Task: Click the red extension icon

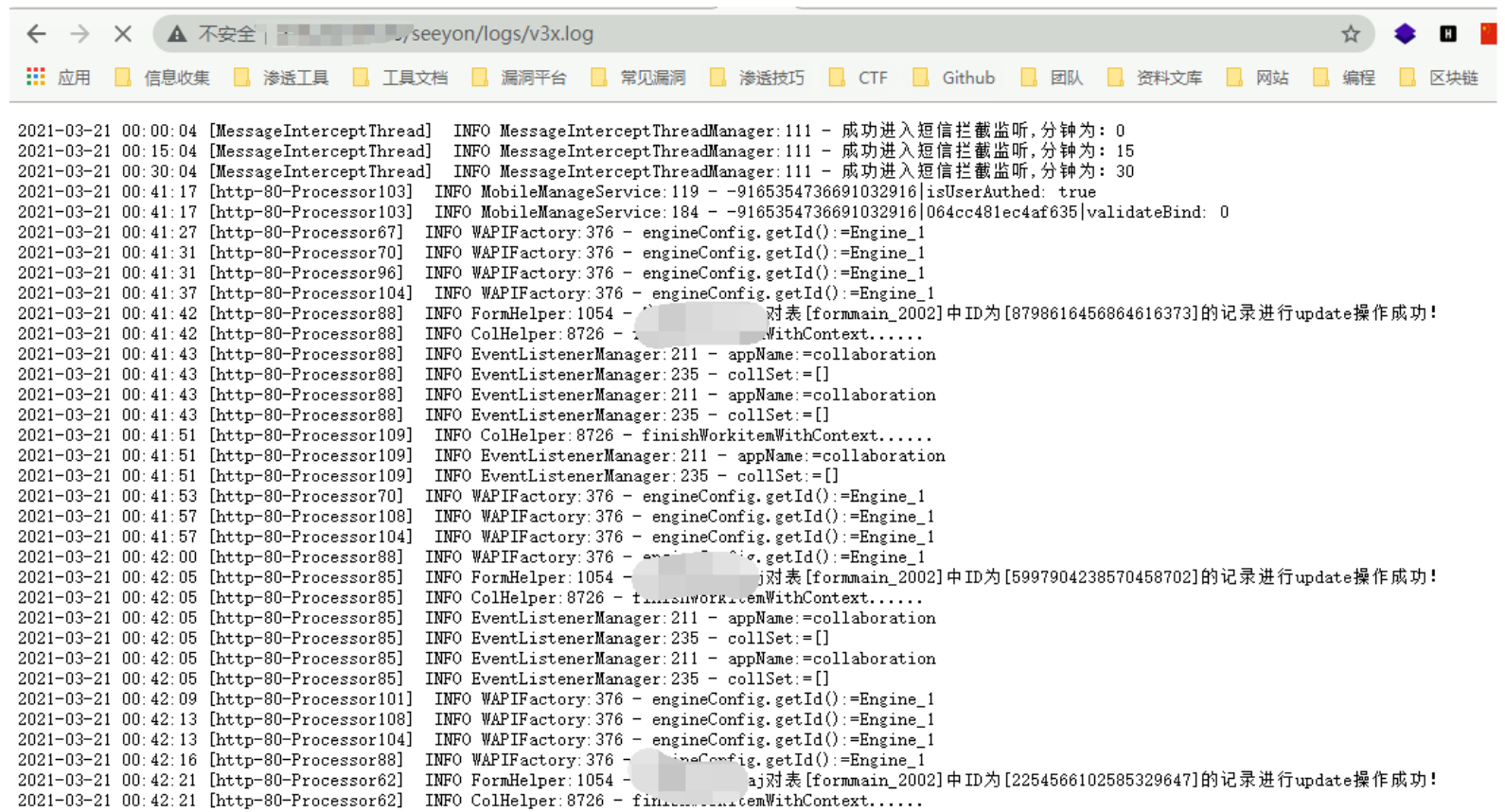Action: click(1488, 34)
